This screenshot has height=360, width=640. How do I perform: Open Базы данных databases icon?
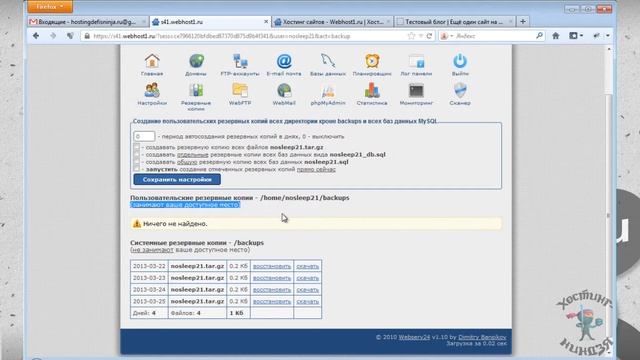click(328, 61)
